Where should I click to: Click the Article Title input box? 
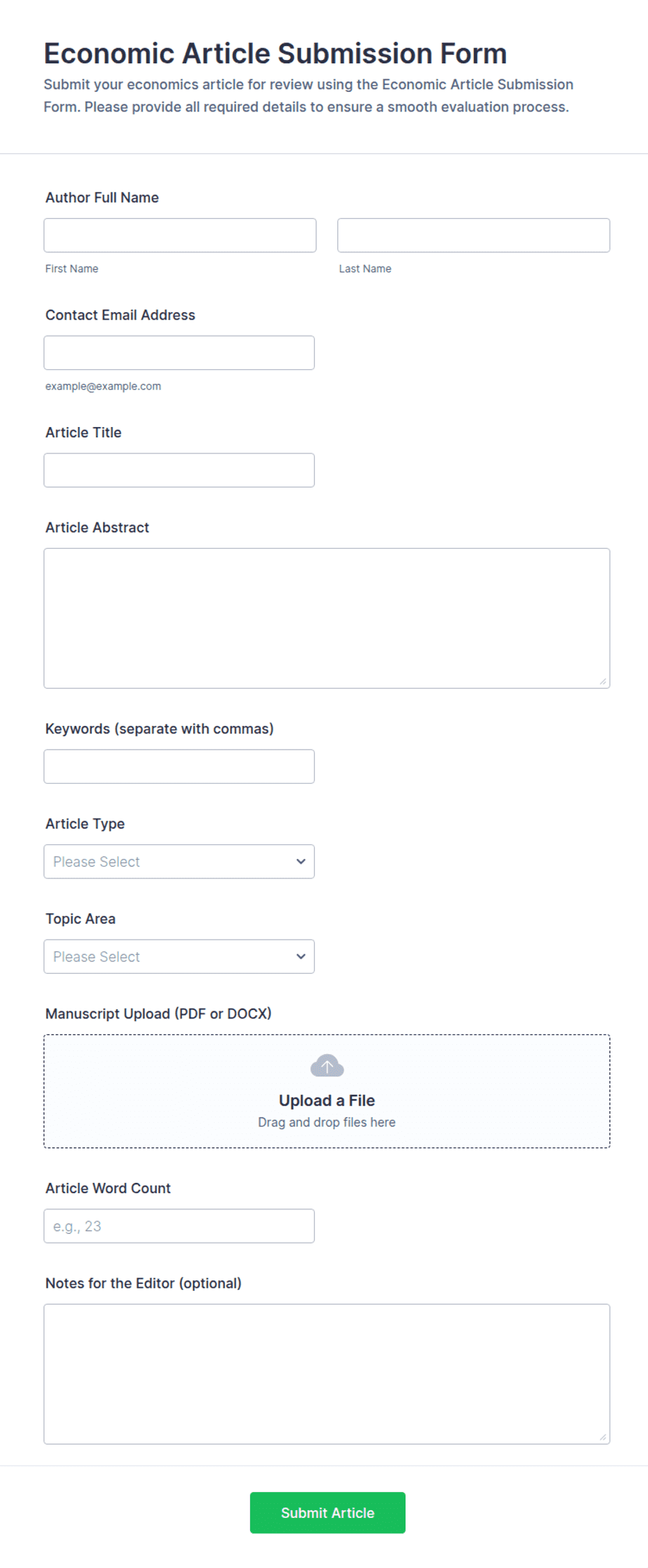coord(179,470)
